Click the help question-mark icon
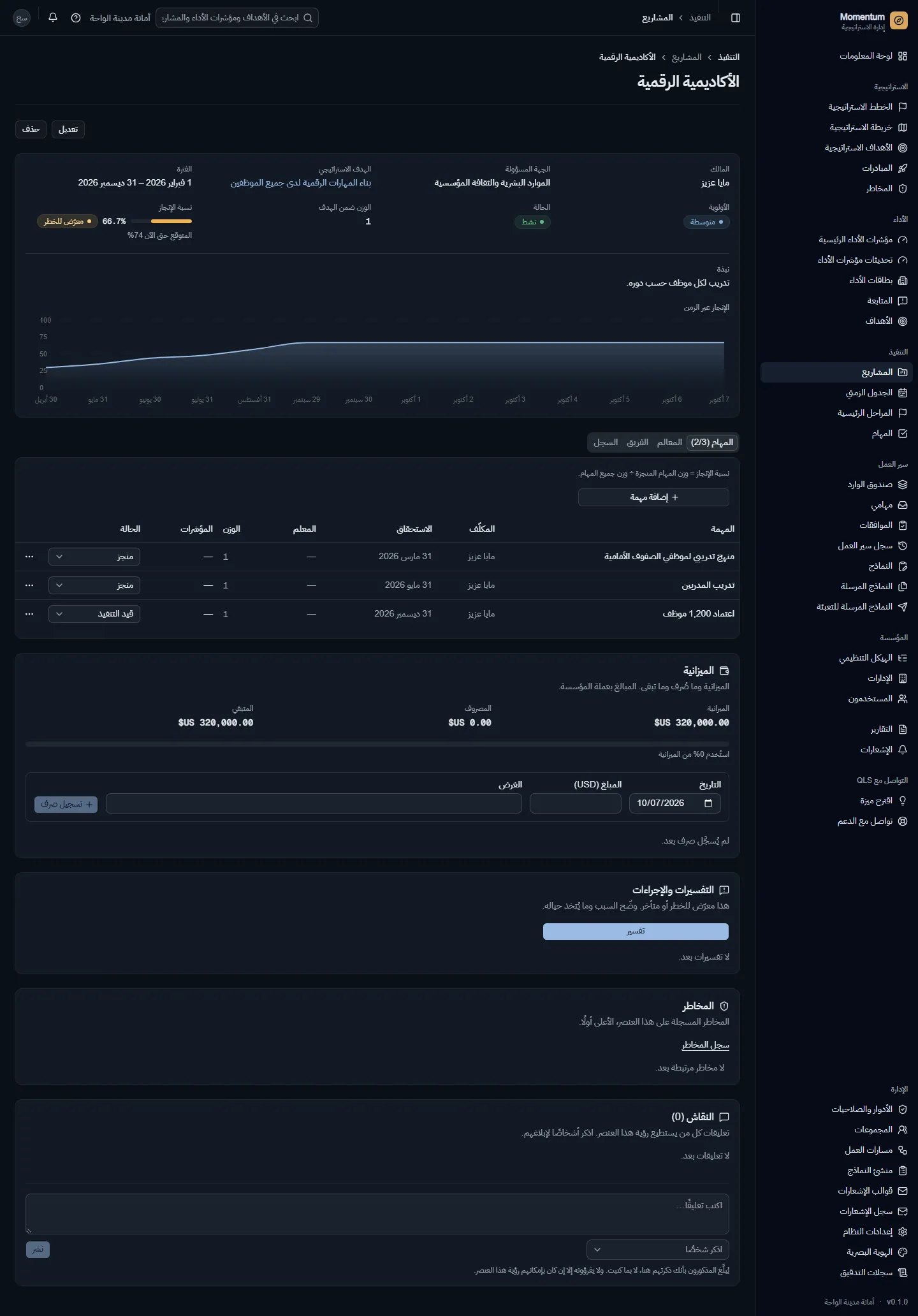Screen dimensions: 918x1316 pos(76,18)
